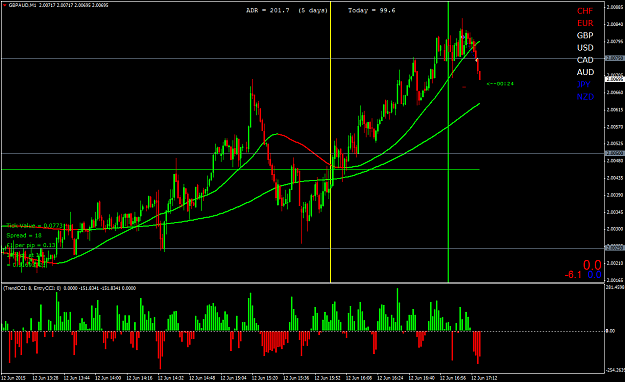The height and width of the screenshot is (382, 625).
Task: Click the '12 Jun 16:08' time axis label
Action: coord(359,377)
